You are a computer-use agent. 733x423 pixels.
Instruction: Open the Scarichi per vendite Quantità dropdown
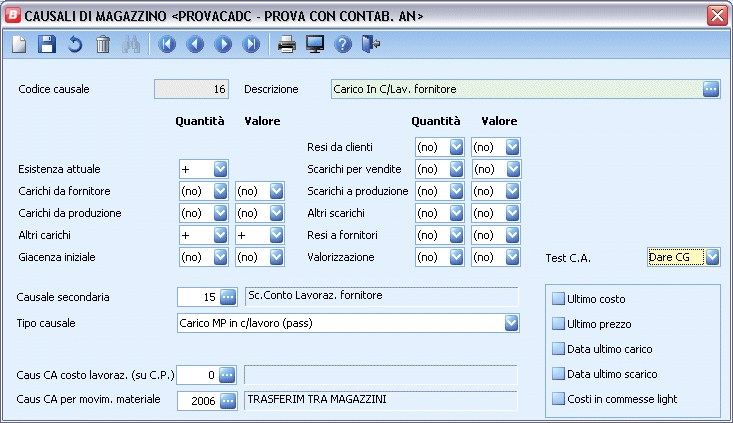click(456, 169)
